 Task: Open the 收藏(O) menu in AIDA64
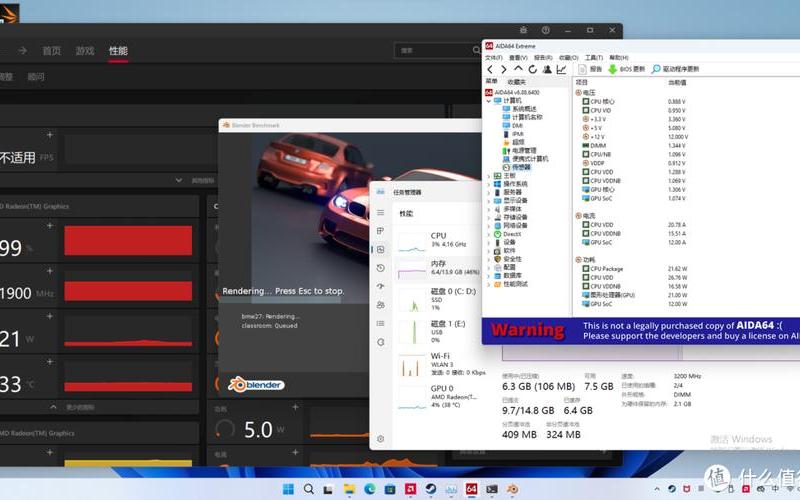[568, 58]
